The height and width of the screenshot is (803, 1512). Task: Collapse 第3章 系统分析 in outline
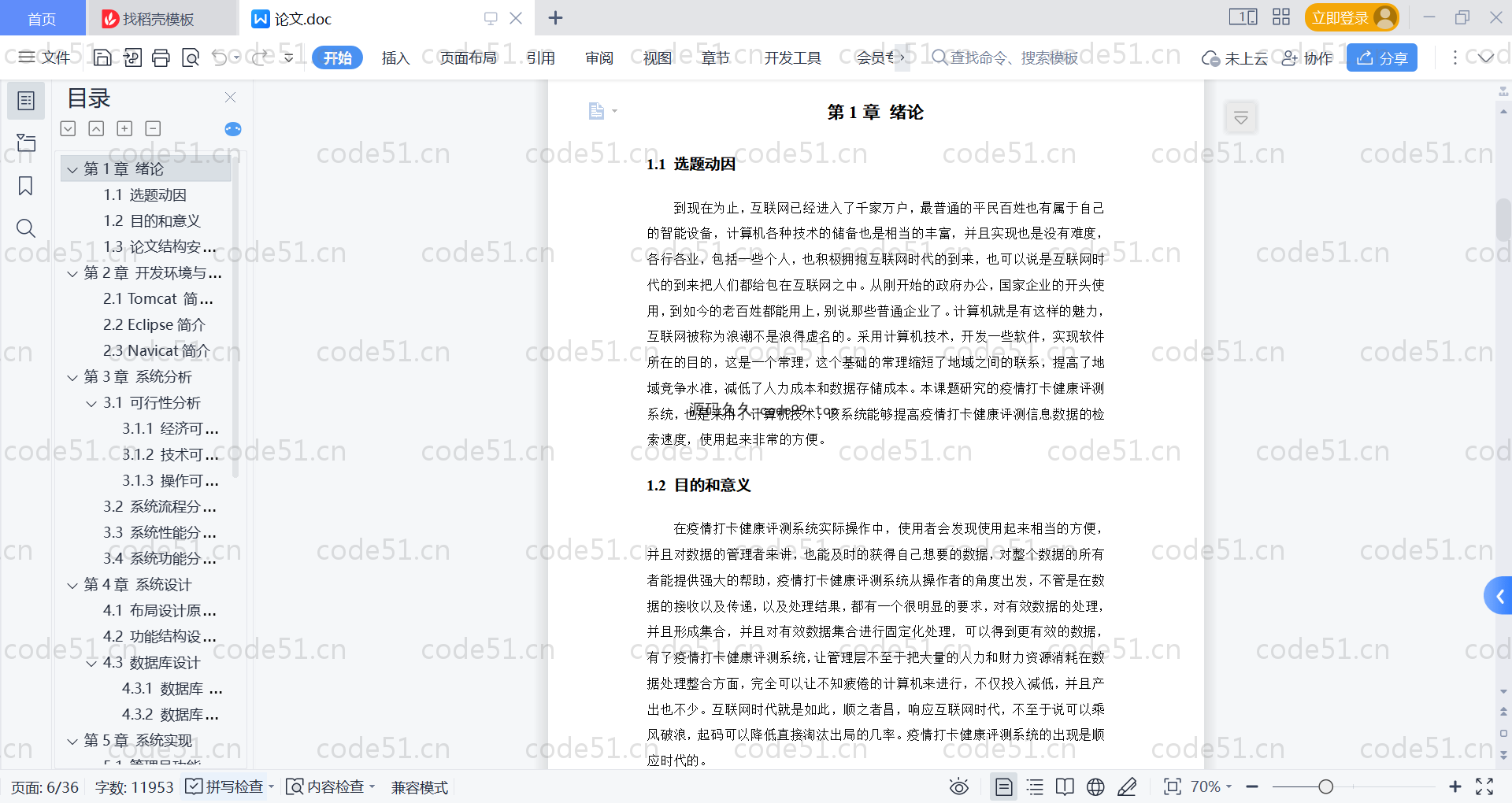coord(72,377)
